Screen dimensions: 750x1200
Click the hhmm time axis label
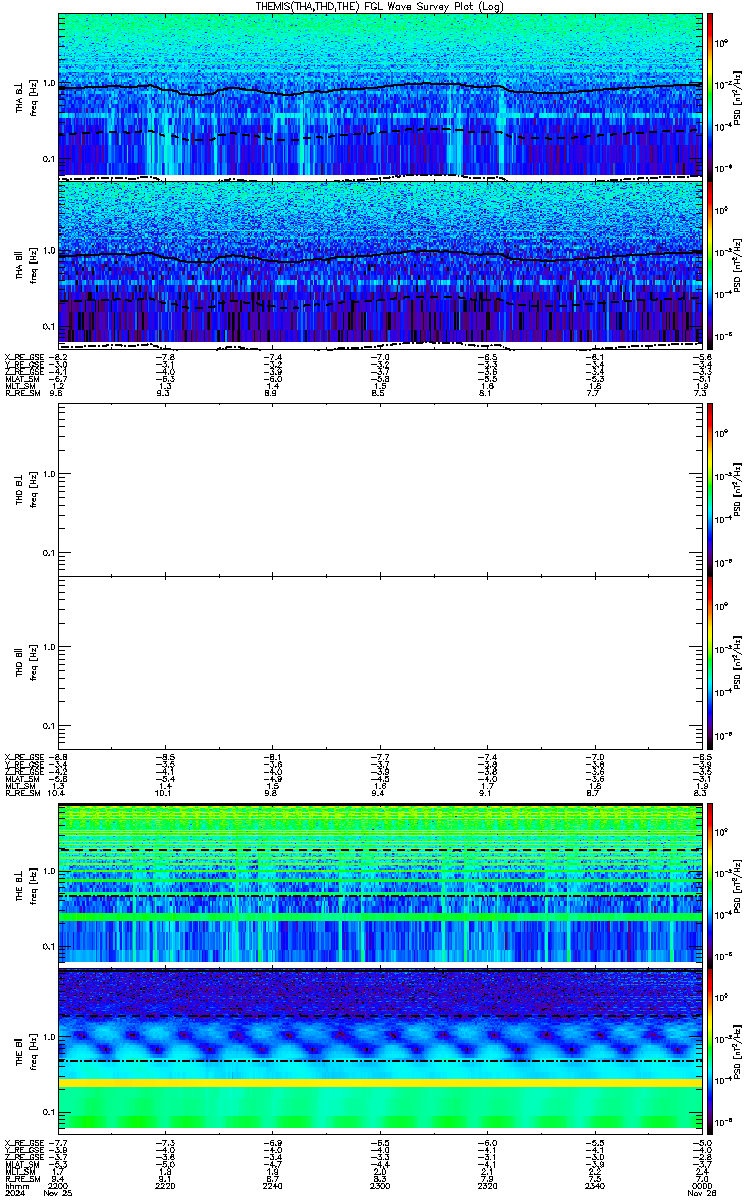[15, 1186]
